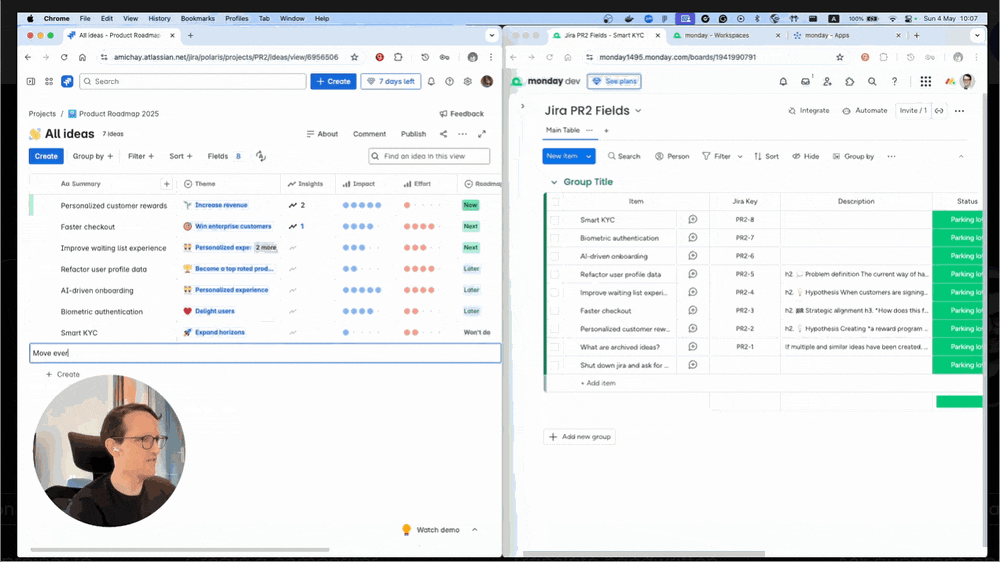Viewport: 1000px width, 562px height.
Task: Switch to the monday - Workspaces tab
Action: point(726,36)
